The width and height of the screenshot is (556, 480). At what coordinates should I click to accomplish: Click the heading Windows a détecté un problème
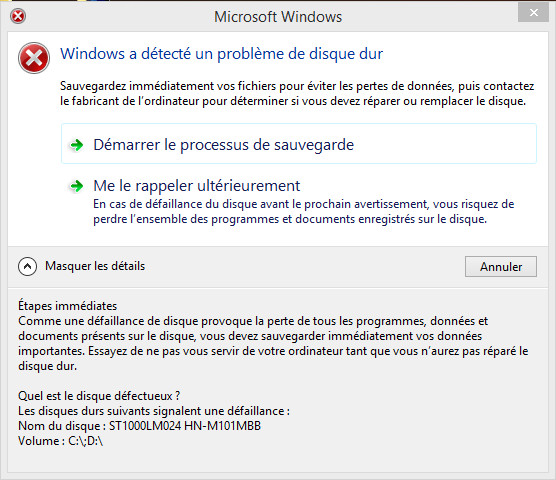point(221,54)
